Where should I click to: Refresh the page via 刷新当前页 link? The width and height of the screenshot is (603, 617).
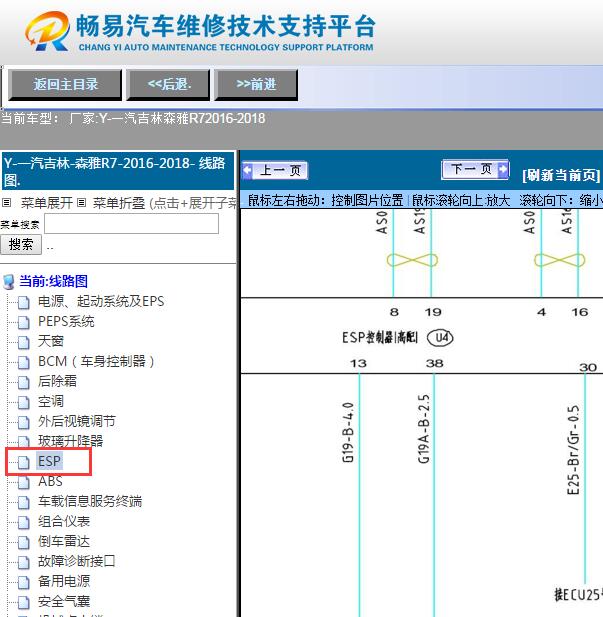tap(561, 175)
